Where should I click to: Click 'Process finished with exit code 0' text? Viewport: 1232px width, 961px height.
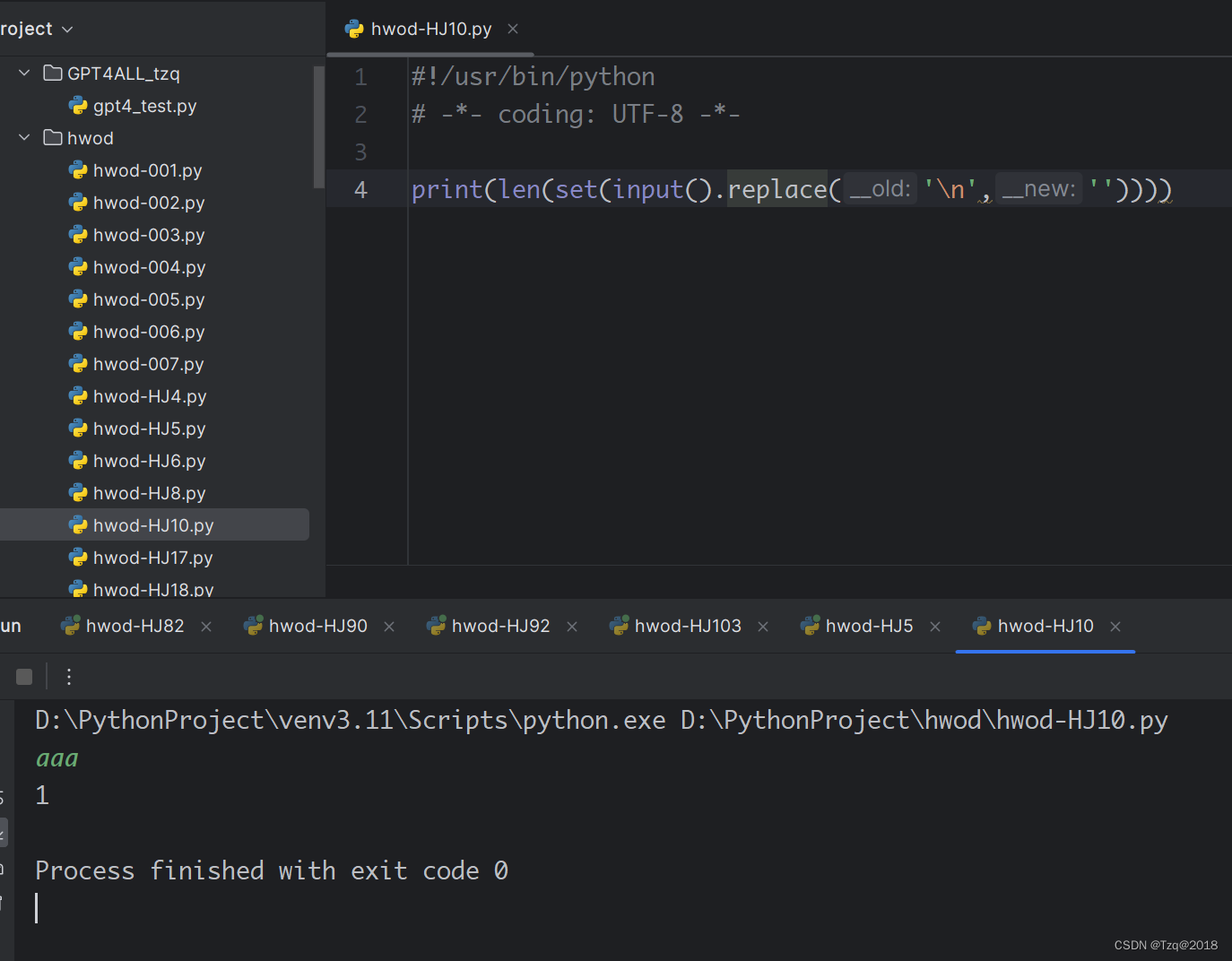272,870
